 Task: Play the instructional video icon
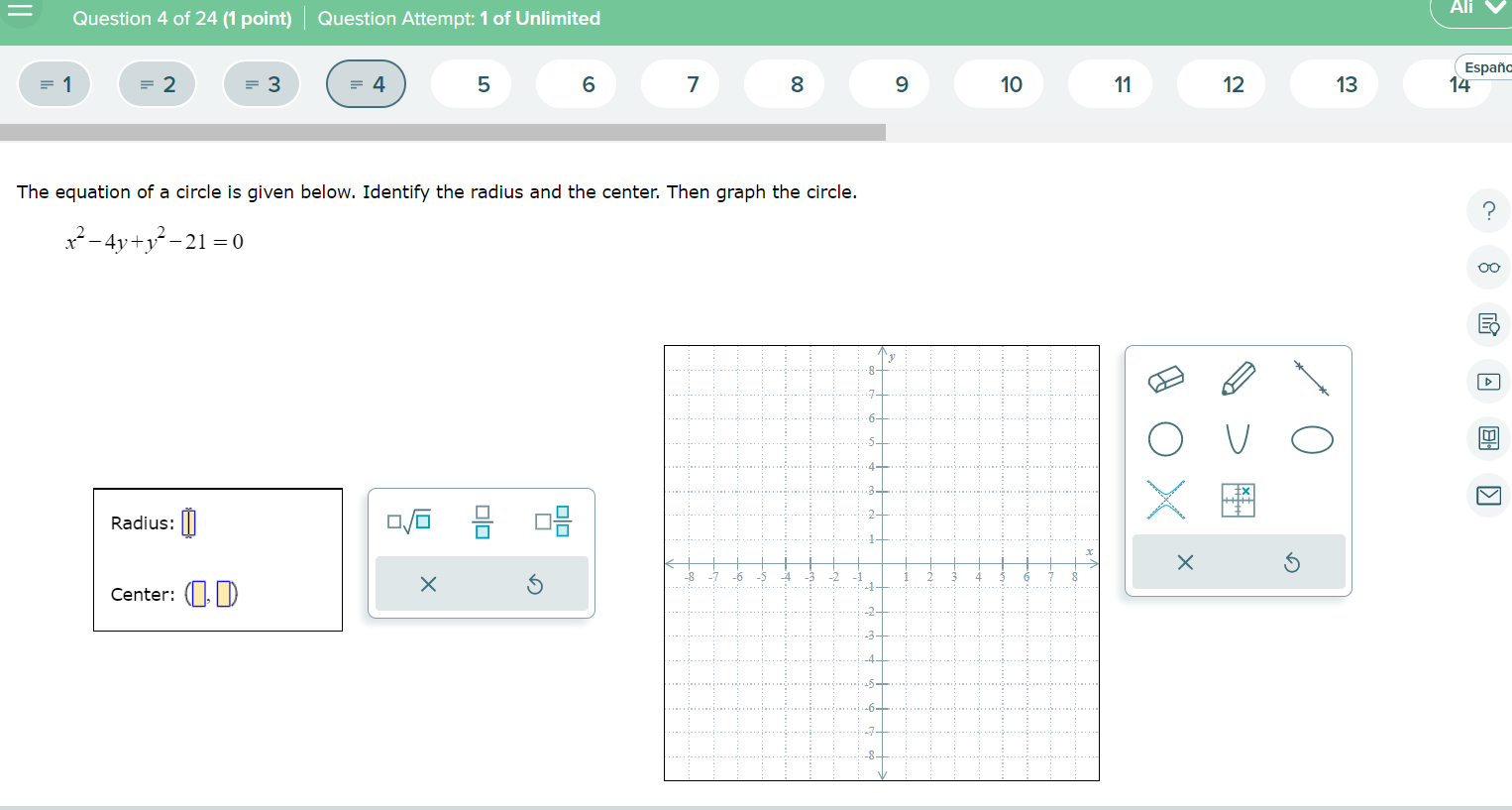tap(1488, 381)
